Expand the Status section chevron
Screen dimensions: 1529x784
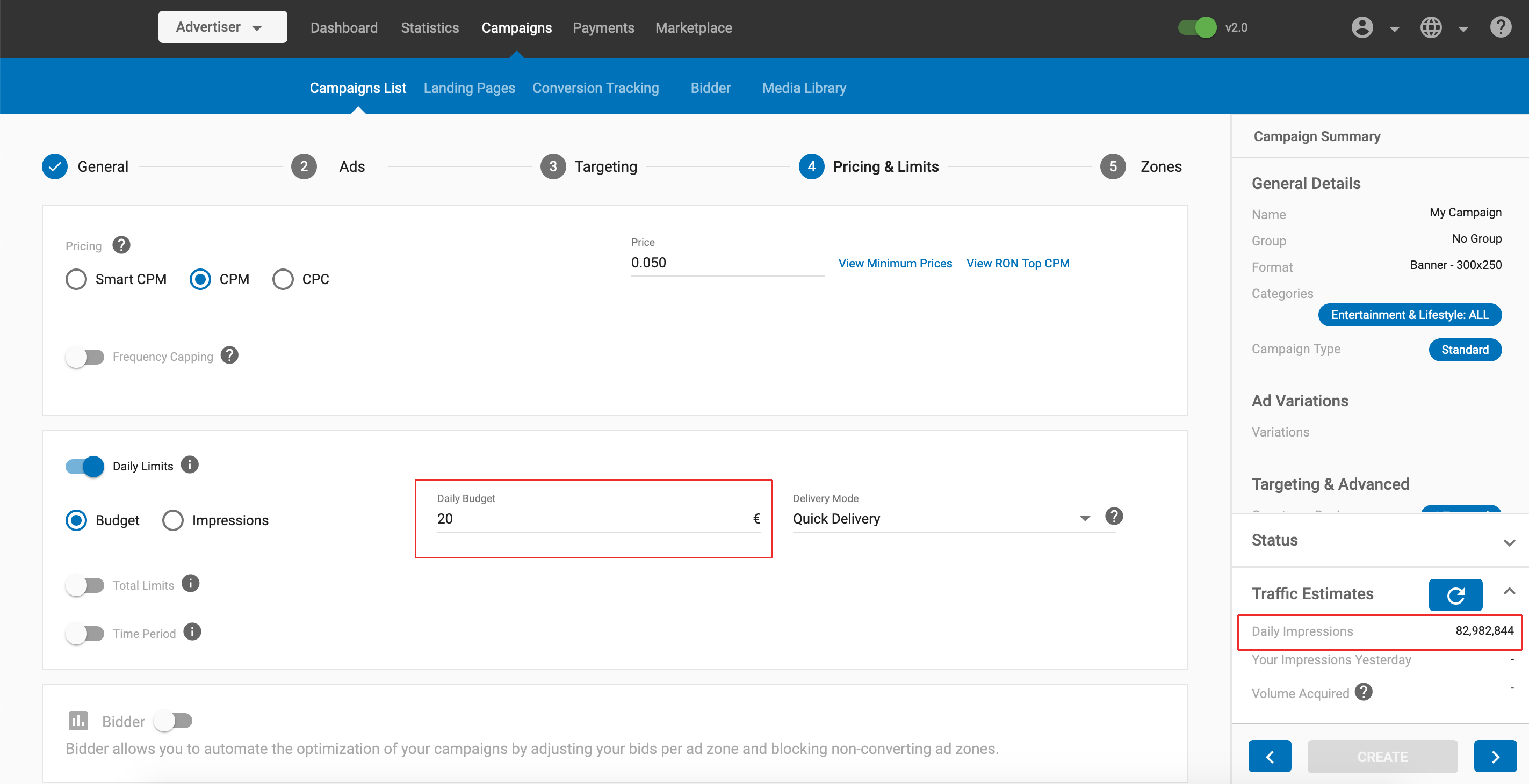[1509, 542]
